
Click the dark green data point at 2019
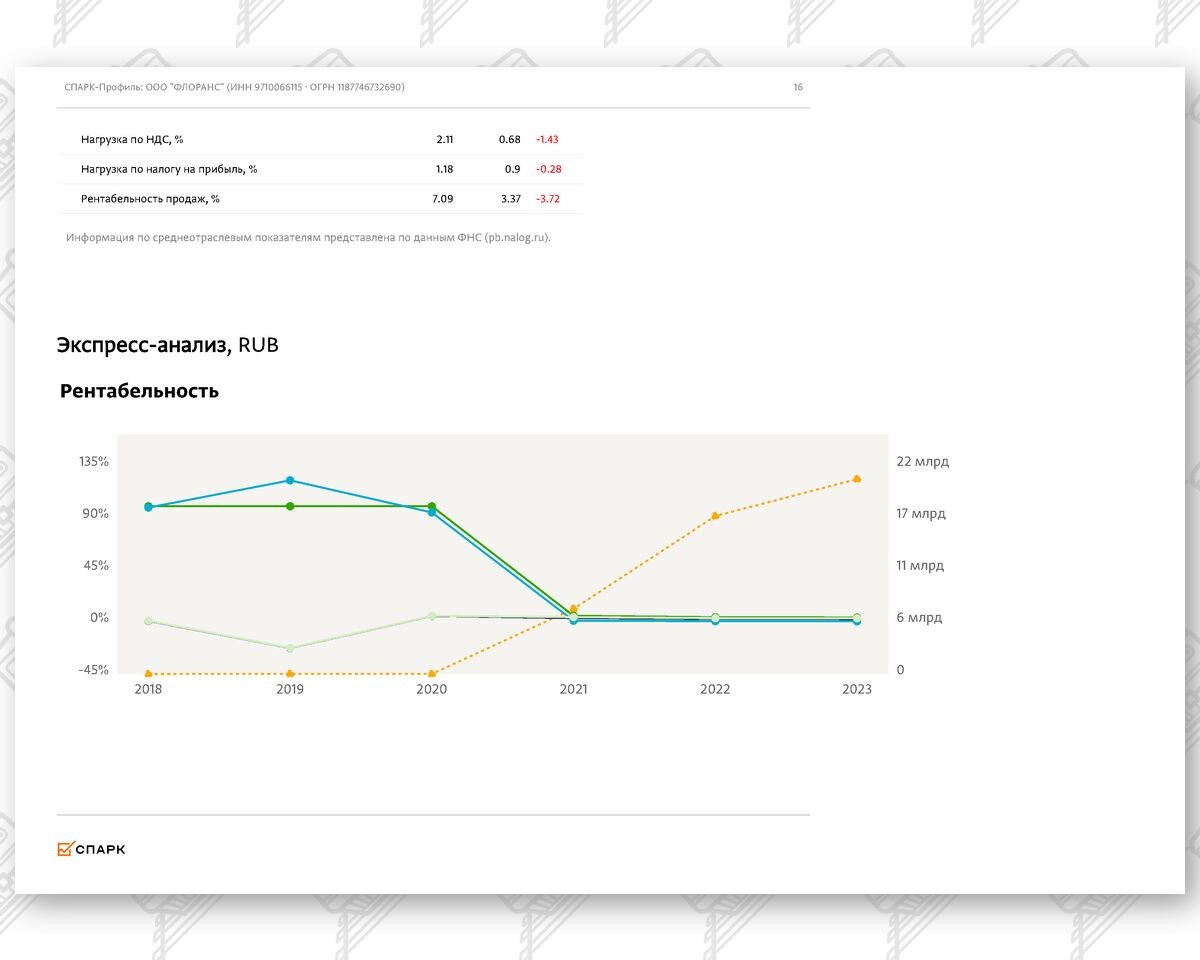[290, 506]
